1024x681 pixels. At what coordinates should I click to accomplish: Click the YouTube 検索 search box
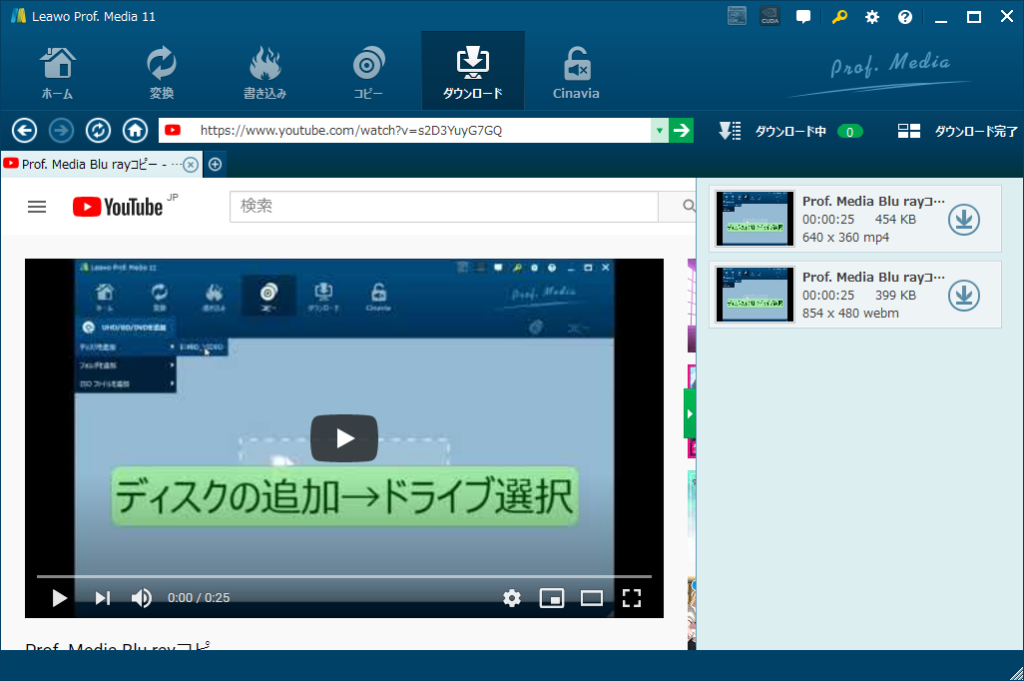coord(443,206)
